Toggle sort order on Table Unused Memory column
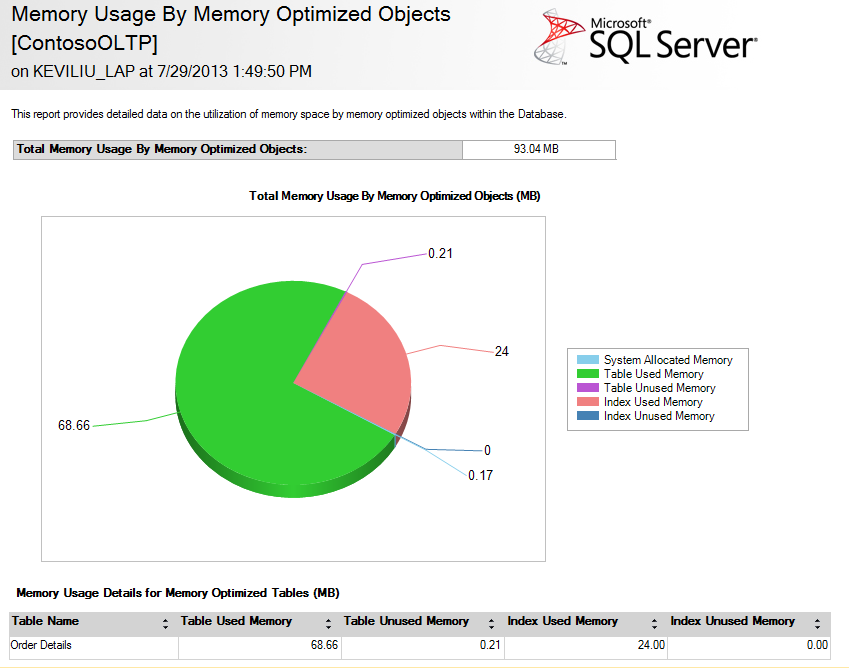 click(x=490, y=621)
